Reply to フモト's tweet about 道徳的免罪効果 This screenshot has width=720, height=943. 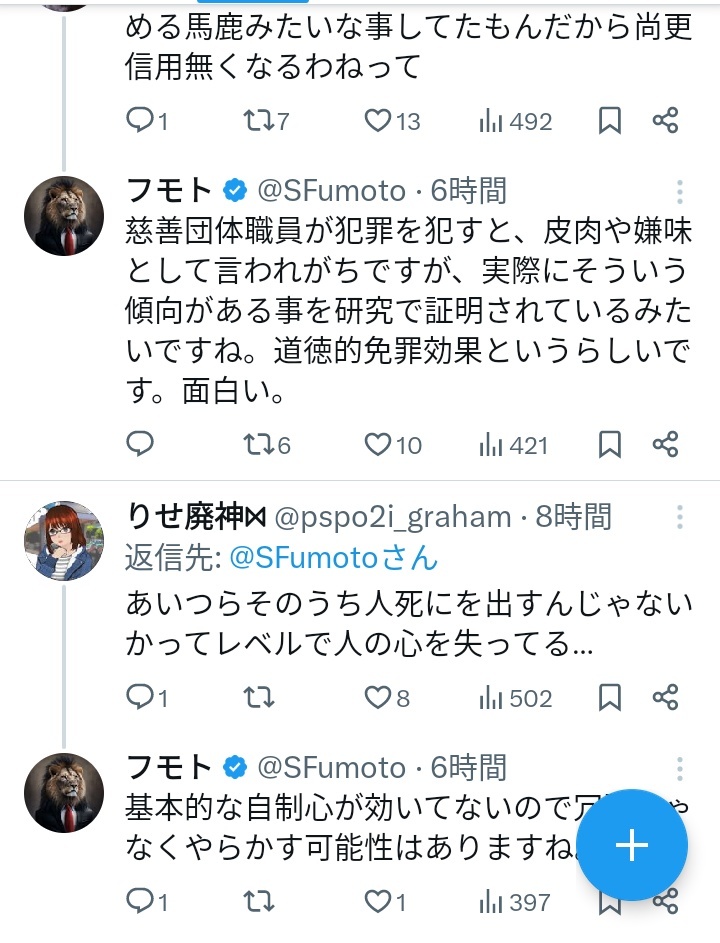point(141,444)
